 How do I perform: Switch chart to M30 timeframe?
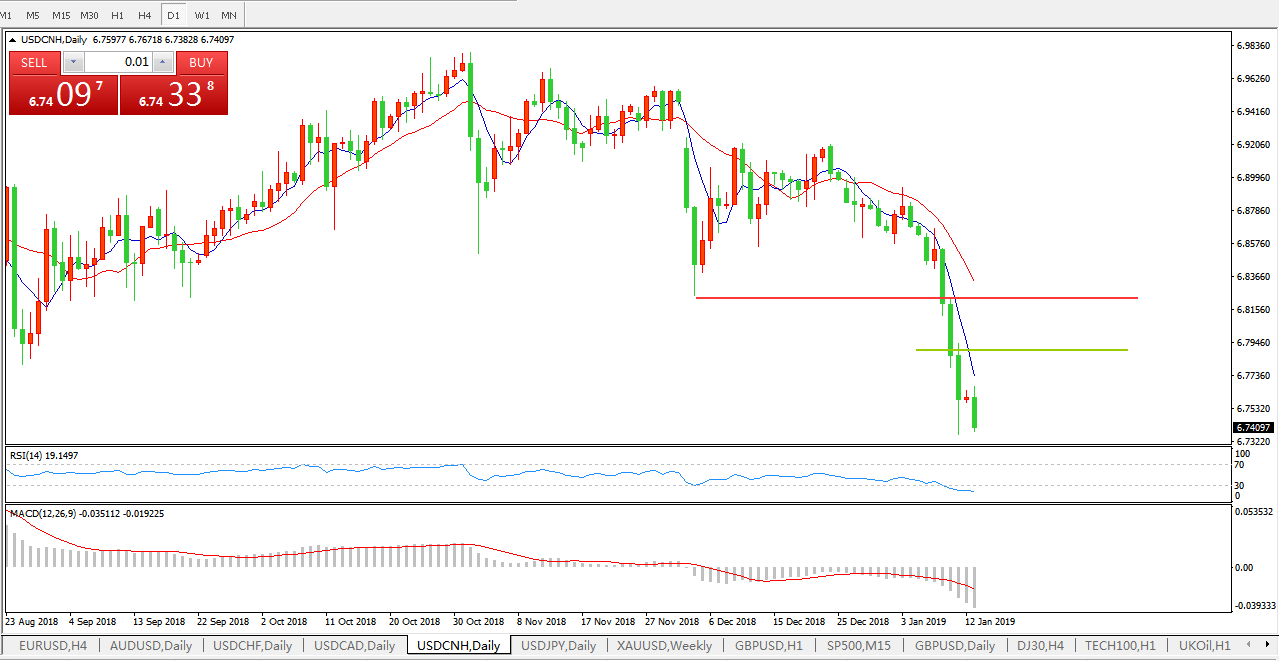90,15
